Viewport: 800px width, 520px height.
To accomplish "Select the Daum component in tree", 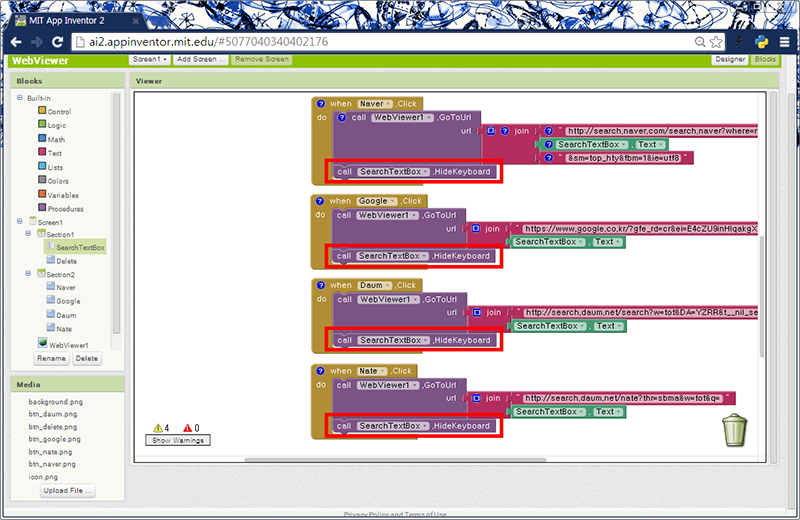I will click(62, 315).
